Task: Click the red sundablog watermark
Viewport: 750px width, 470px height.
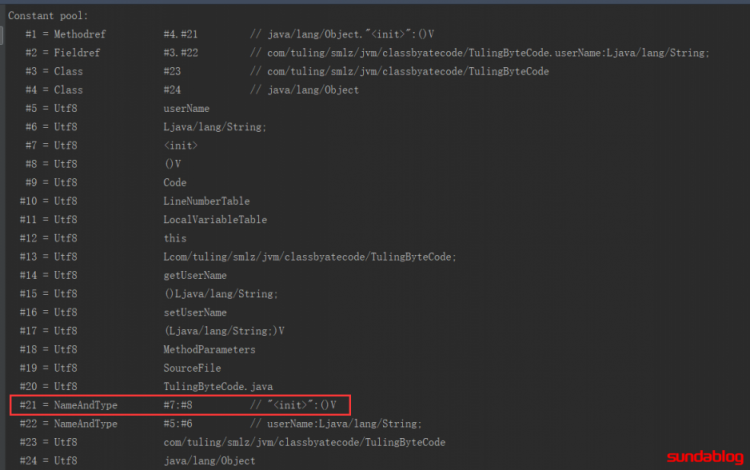Action: point(705,457)
